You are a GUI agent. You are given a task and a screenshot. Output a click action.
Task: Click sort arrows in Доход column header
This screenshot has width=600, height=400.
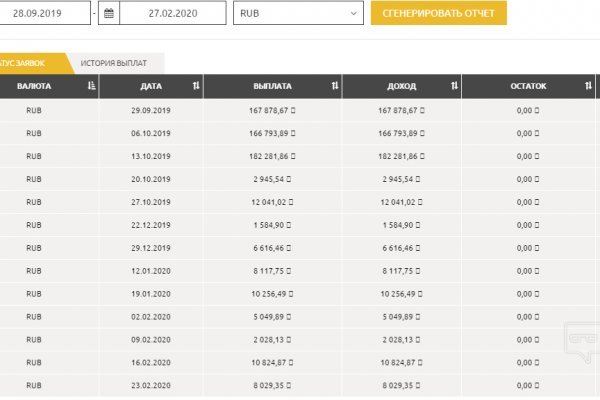coord(454,86)
